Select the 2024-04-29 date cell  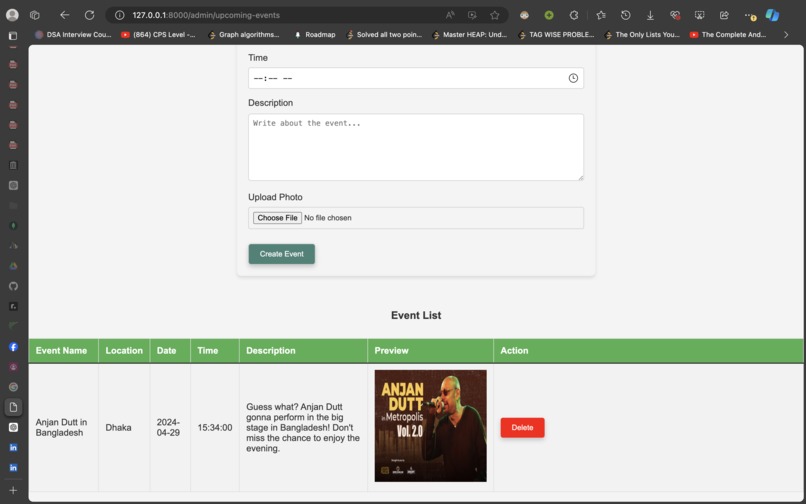point(168,427)
